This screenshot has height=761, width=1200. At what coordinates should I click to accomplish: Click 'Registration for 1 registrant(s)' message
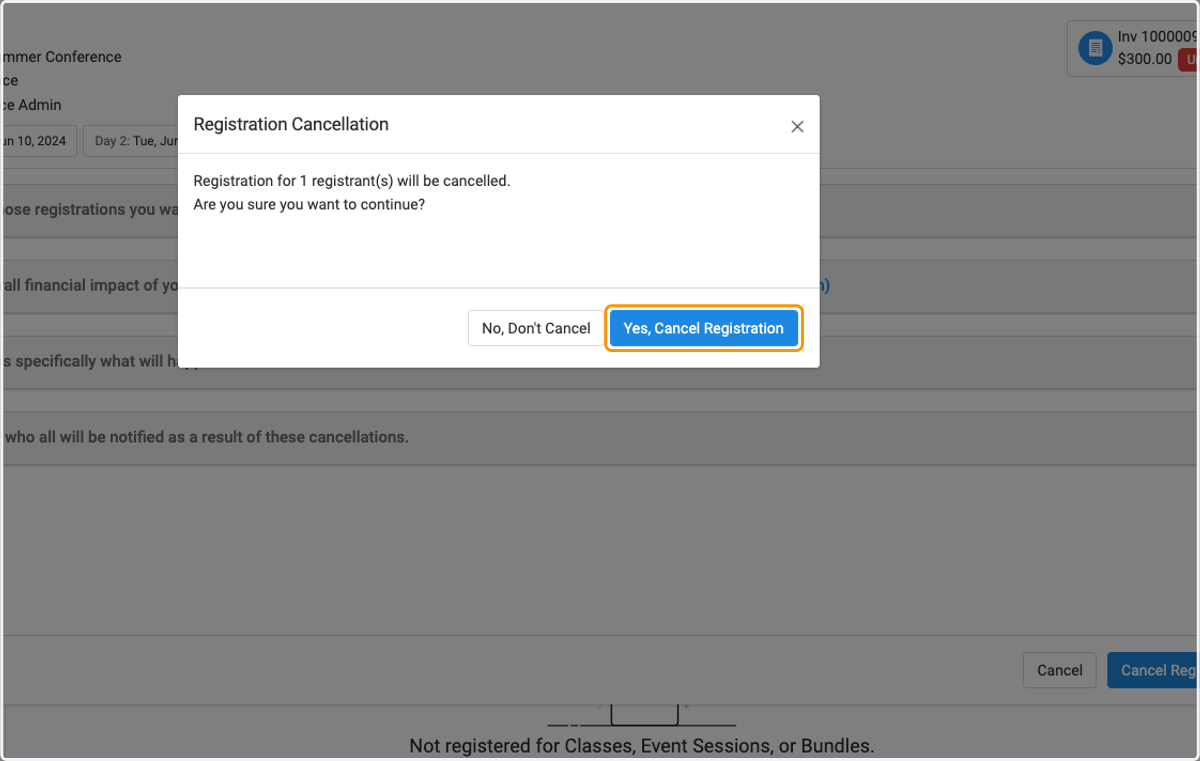click(352, 181)
